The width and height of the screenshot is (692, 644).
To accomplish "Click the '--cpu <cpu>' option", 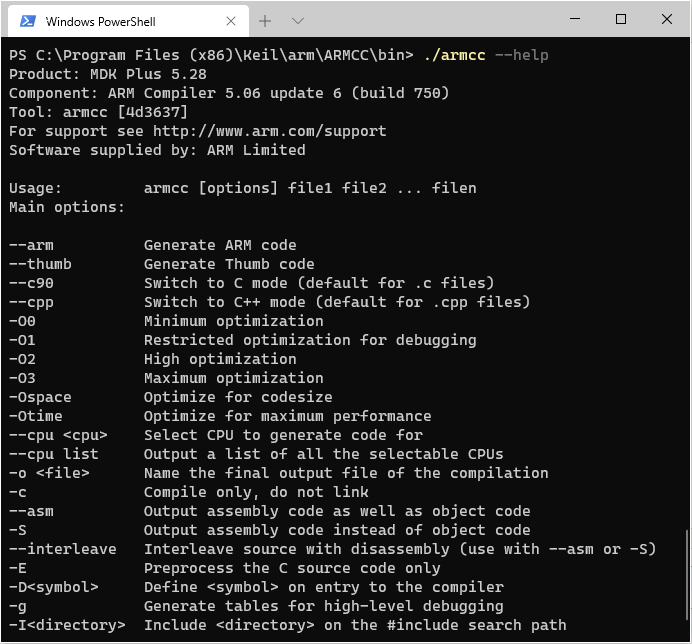I will click(58, 435).
